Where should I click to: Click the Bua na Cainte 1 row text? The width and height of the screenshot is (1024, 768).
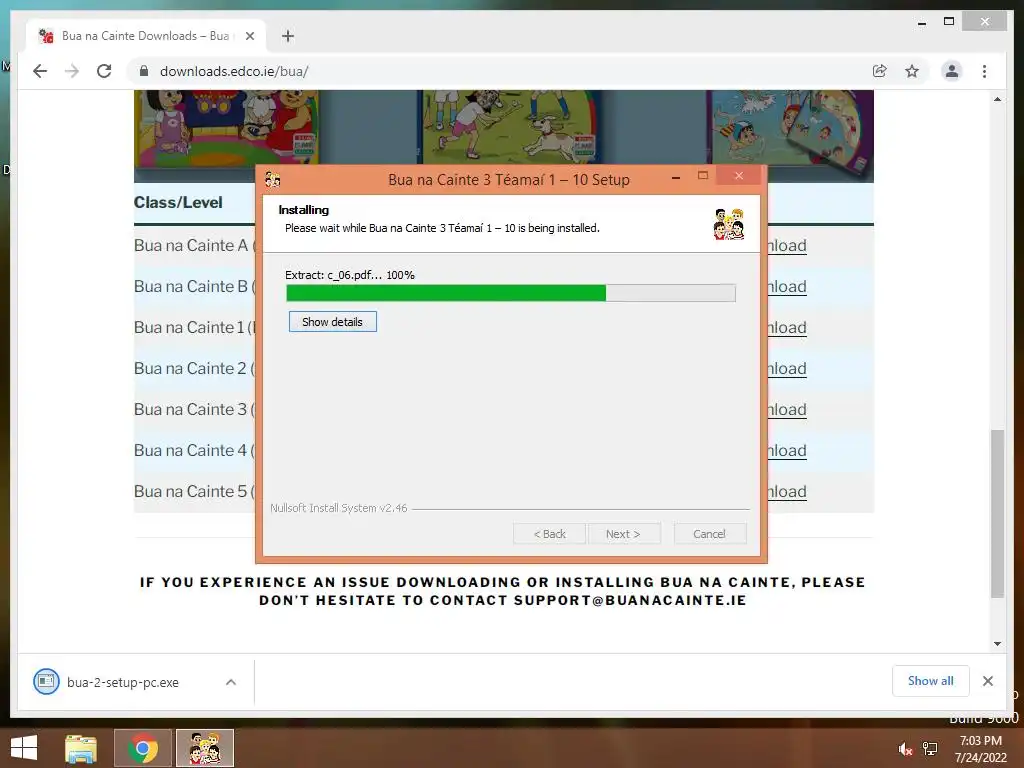point(195,327)
